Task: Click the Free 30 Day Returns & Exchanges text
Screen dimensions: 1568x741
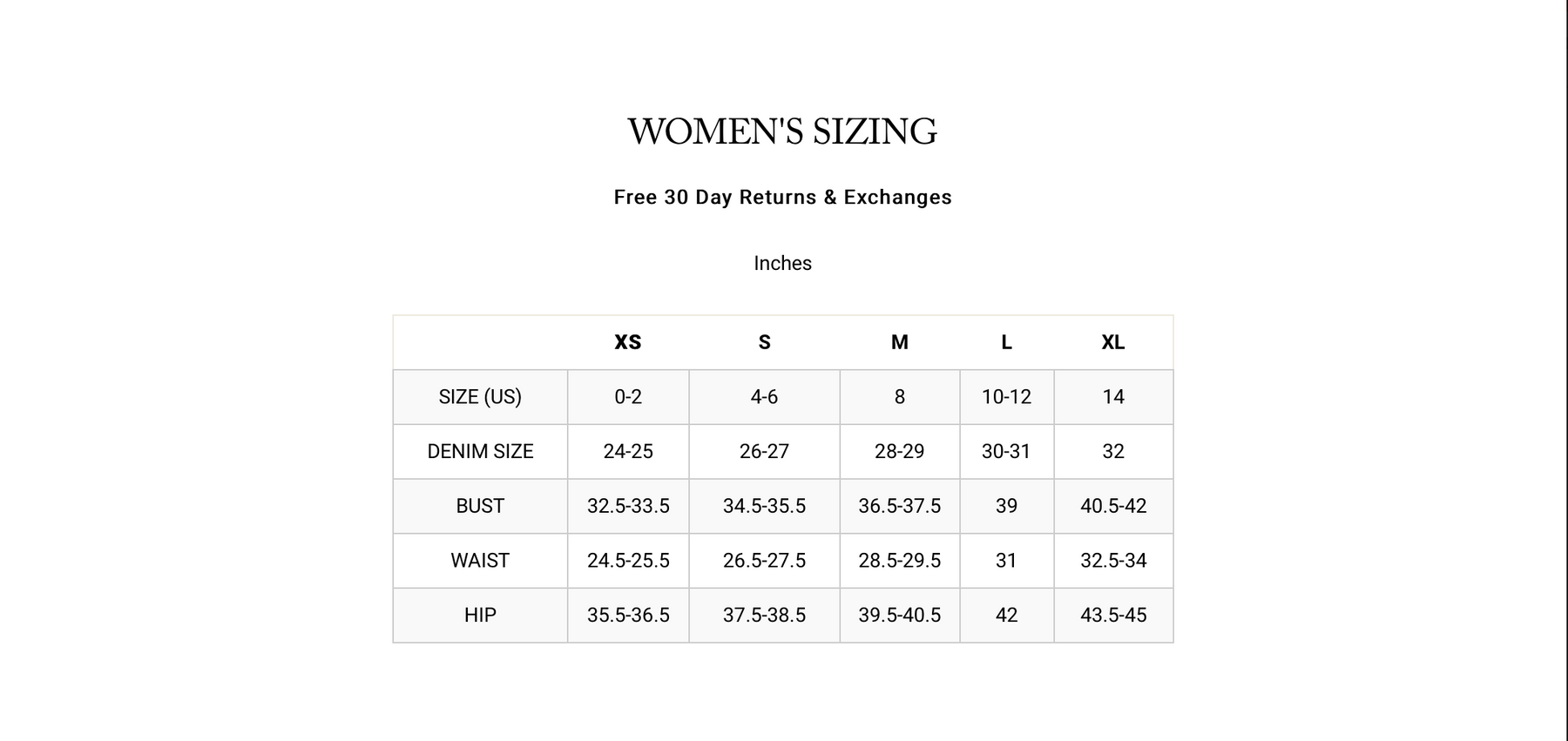Action: (782, 198)
